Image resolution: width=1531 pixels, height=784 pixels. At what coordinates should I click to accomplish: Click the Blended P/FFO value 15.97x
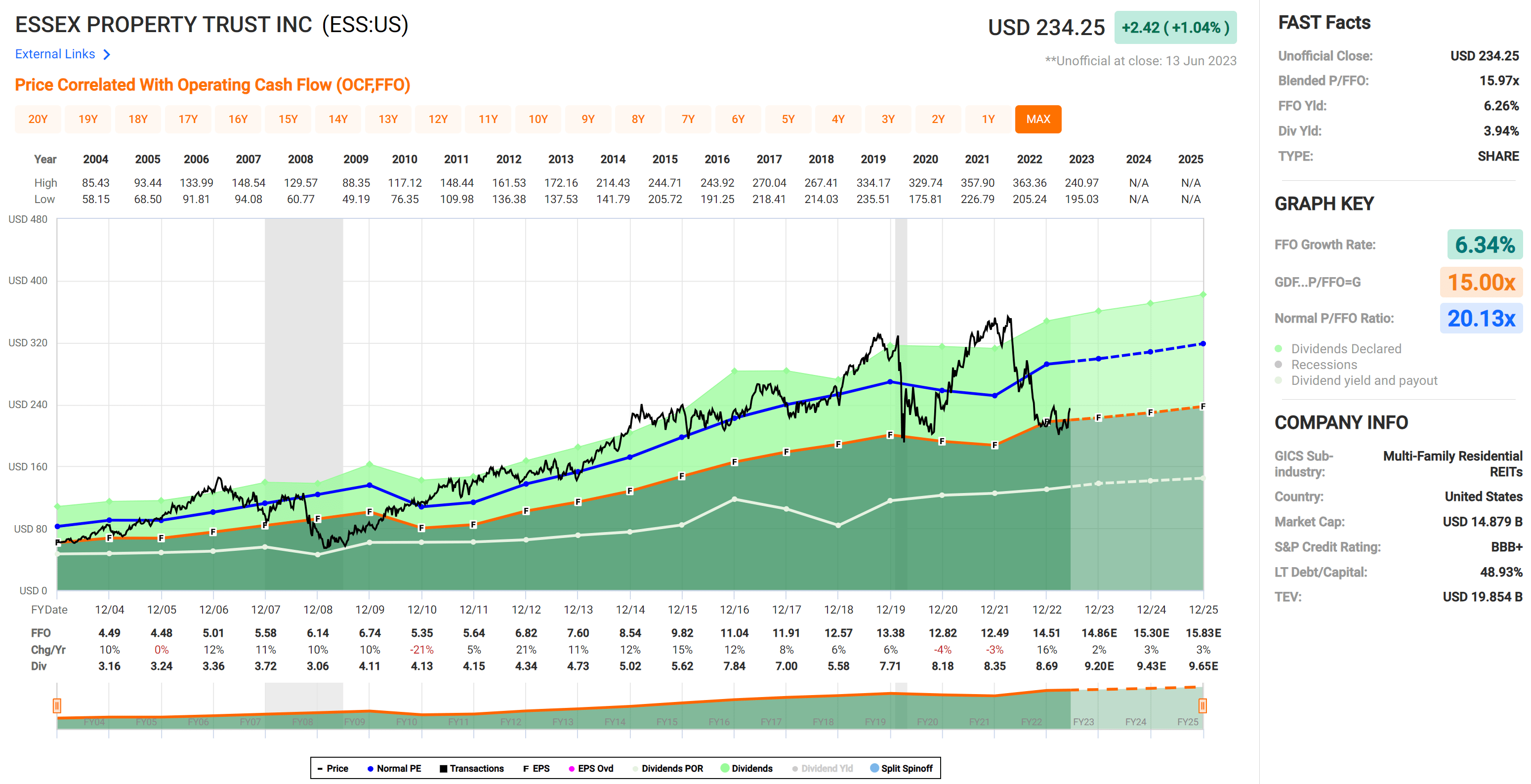(x=1499, y=81)
